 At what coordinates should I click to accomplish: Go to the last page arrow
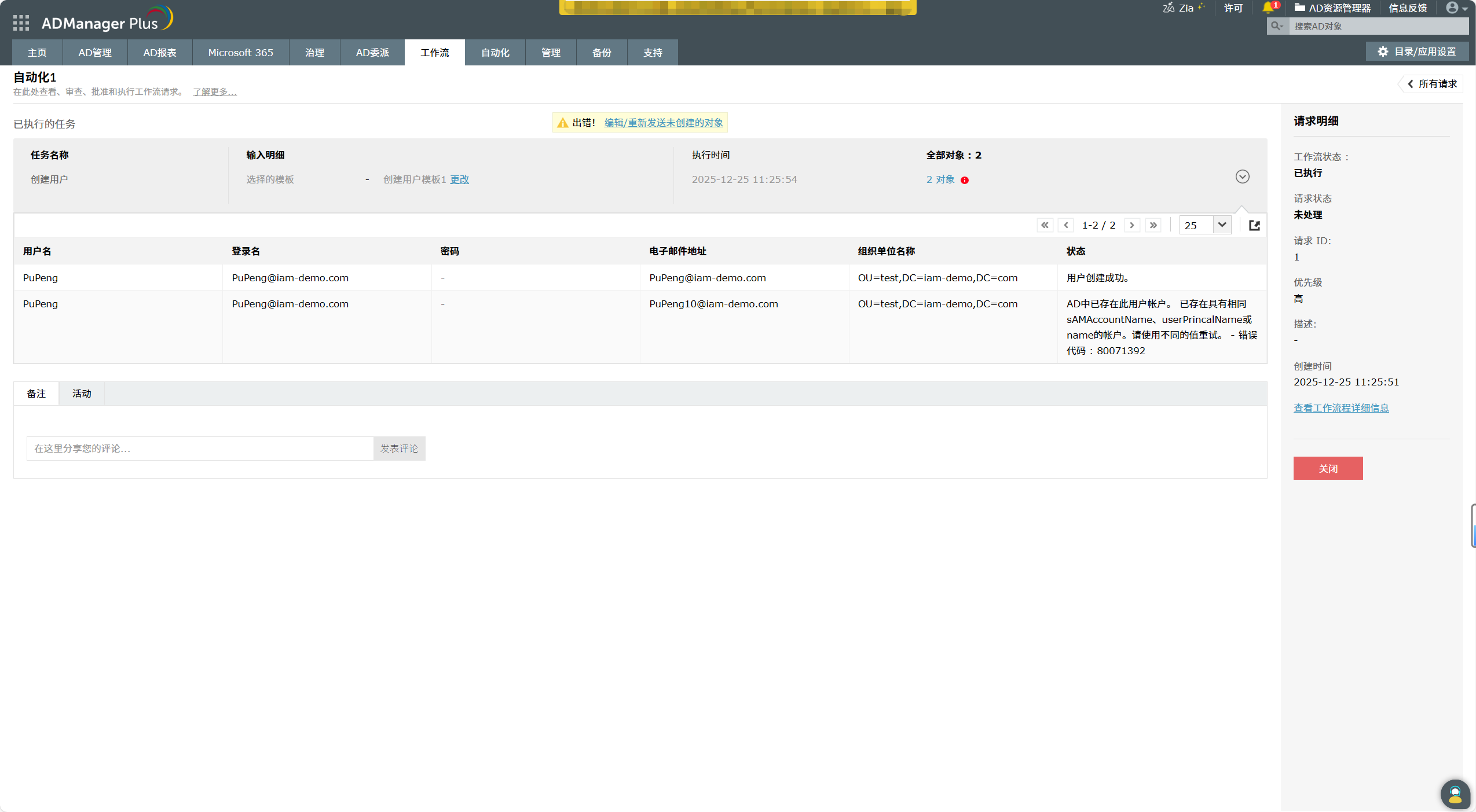tap(1153, 225)
